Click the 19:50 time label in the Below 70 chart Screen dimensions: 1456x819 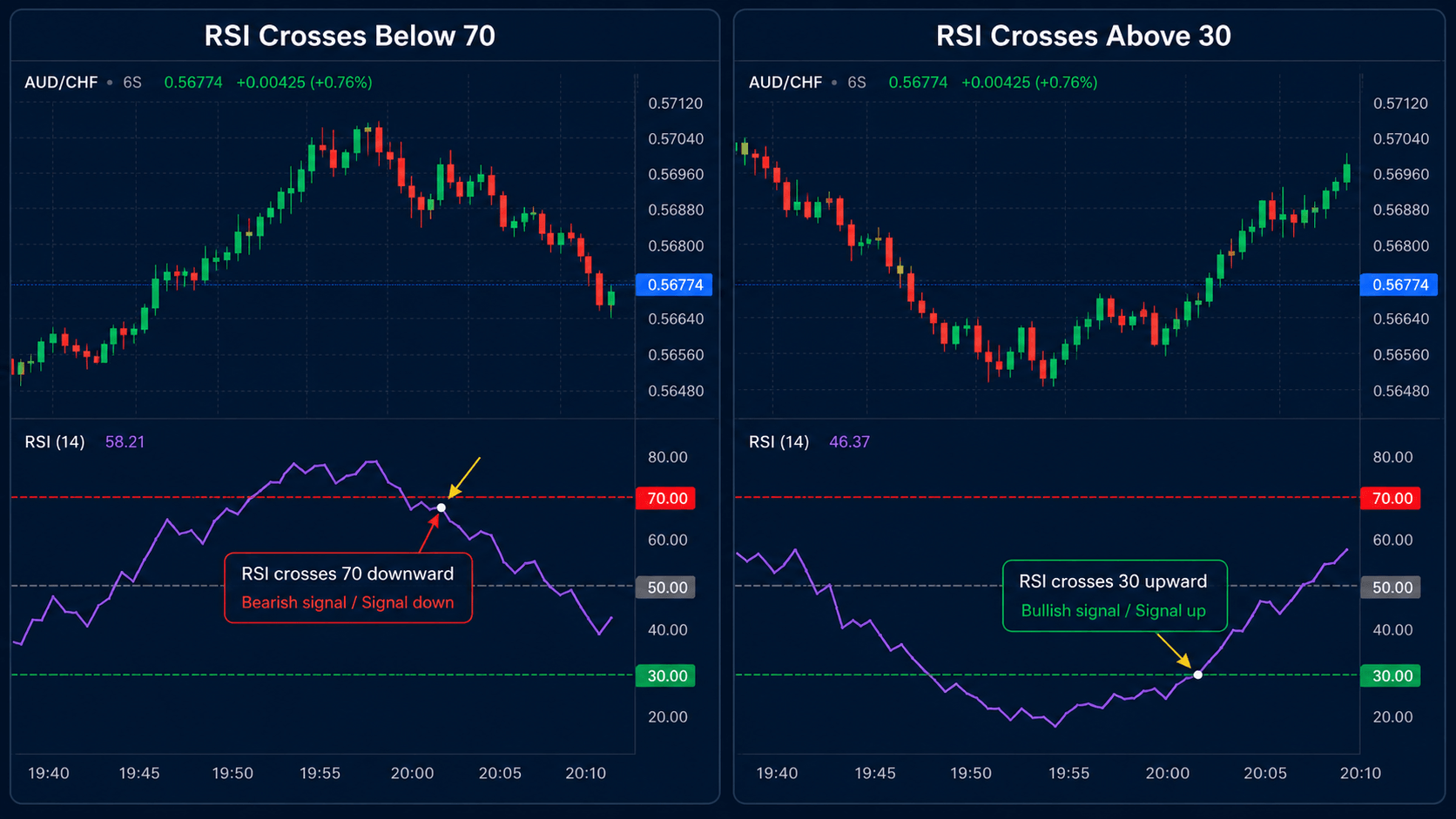coord(233,774)
